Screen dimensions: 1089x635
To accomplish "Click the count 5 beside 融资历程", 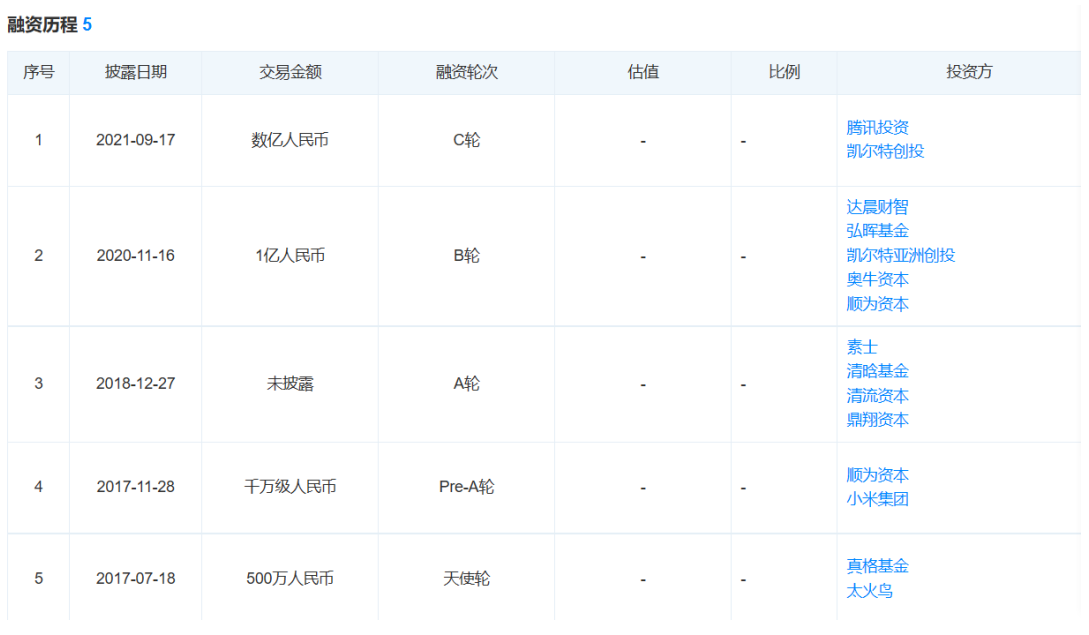I will pyautogui.click(x=87, y=25).
